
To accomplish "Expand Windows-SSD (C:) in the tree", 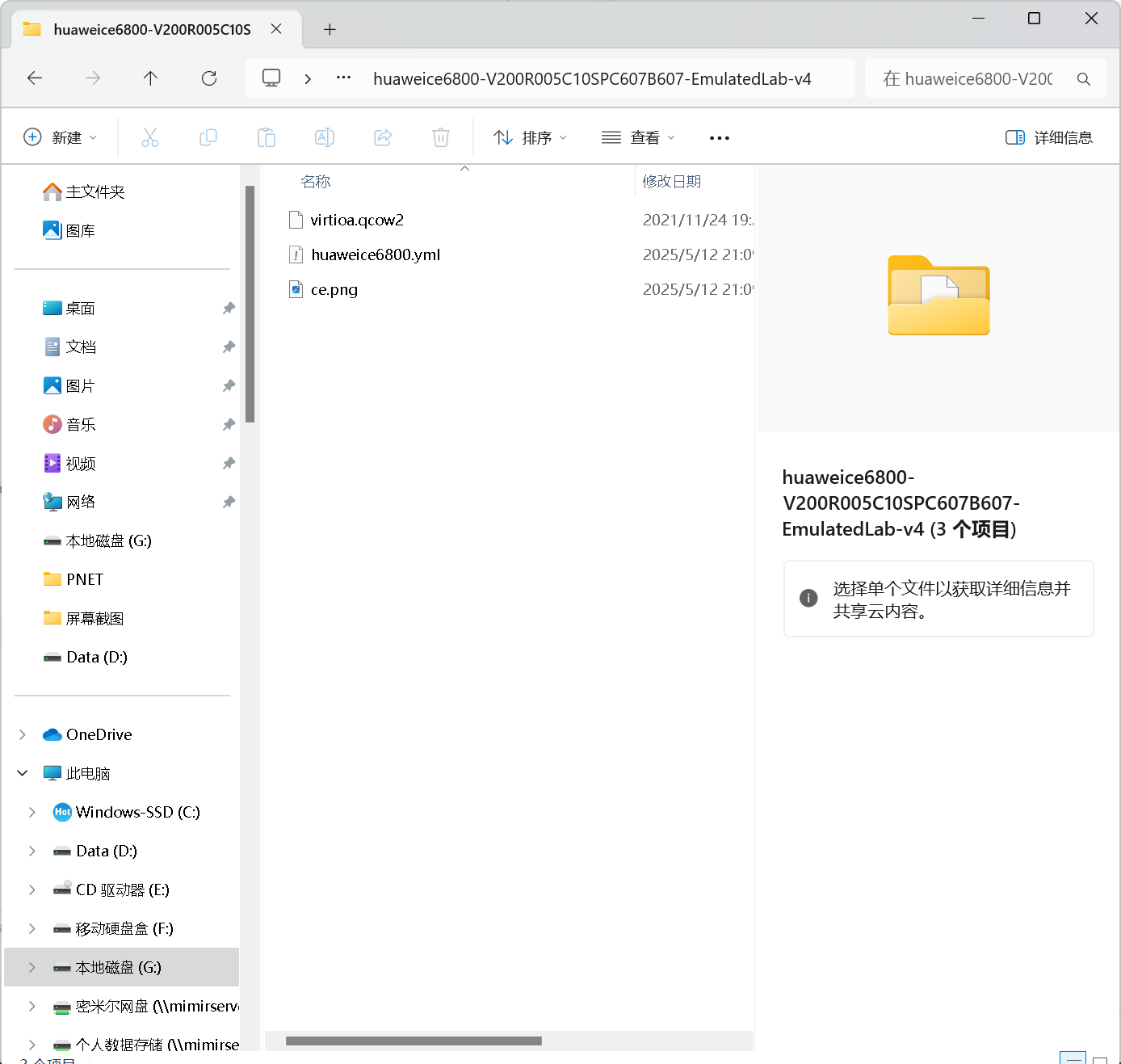I will click(x=32, y=812).
